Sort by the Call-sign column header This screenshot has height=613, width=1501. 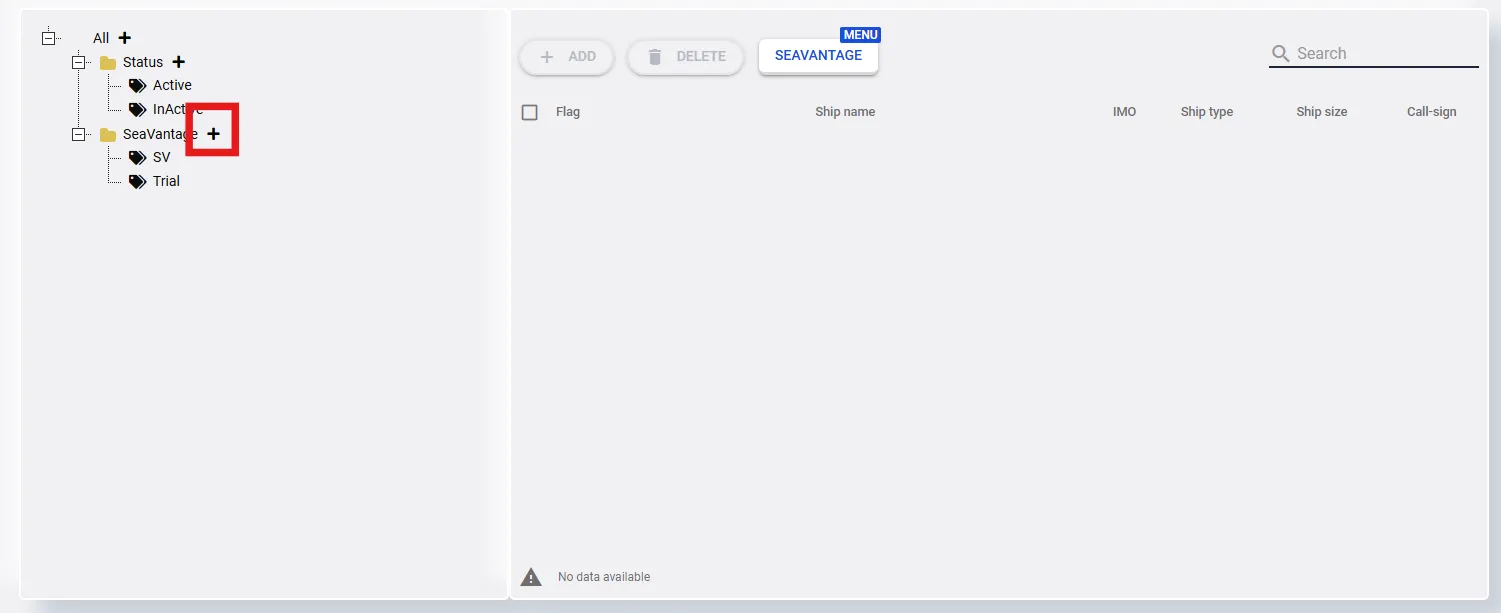pos(1432,112)
